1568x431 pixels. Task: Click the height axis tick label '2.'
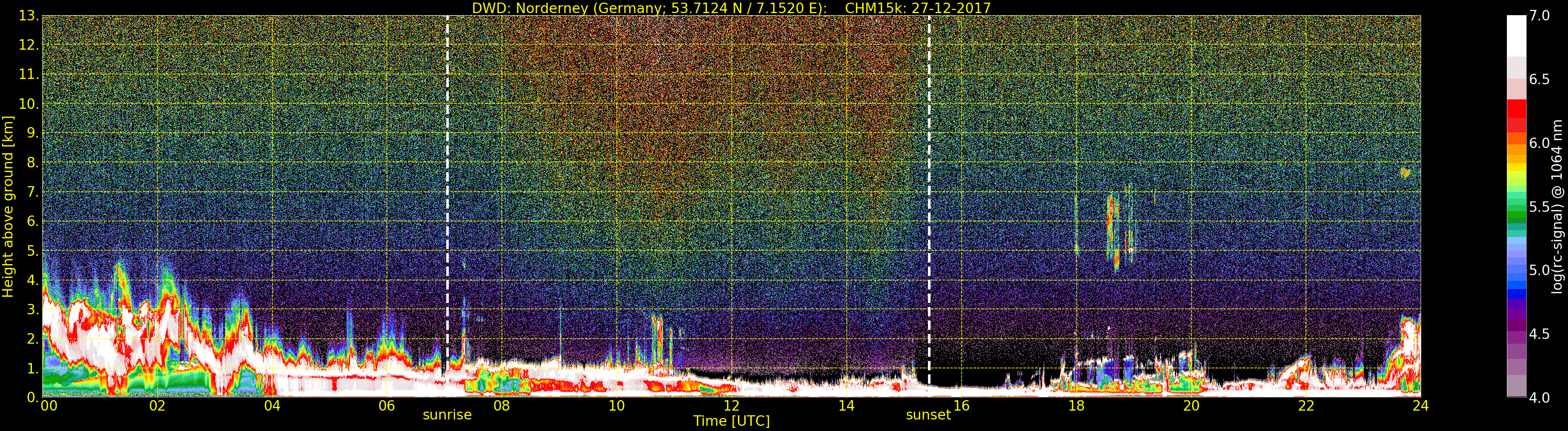pyautogui.click(x=33, y=338)
